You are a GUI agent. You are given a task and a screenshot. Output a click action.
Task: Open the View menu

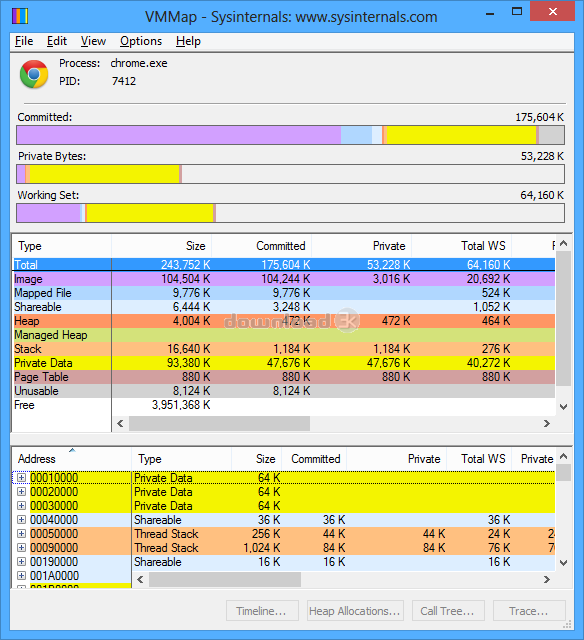coord(93,41)
